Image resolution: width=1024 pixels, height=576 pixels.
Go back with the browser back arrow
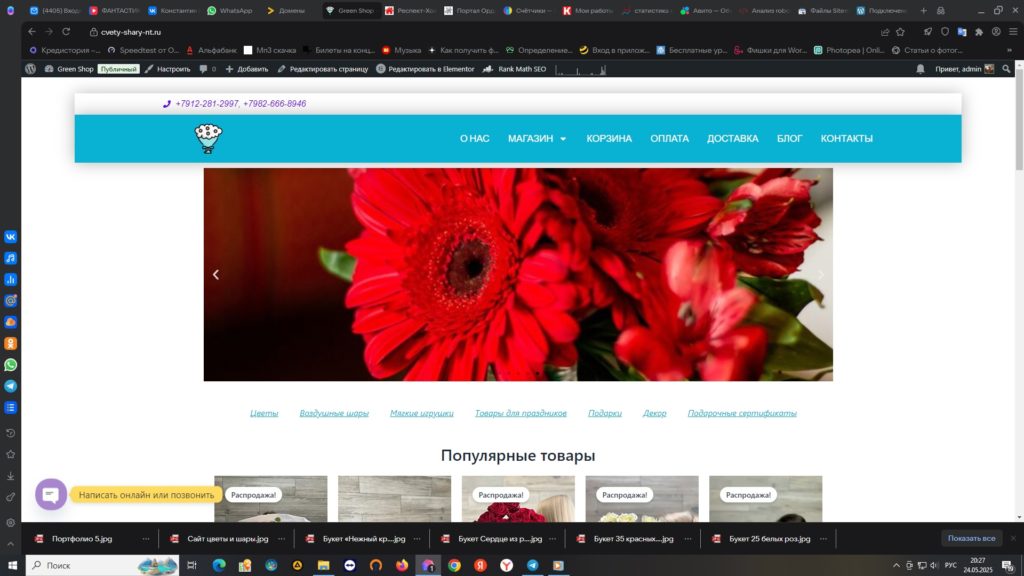tap(32, 31)
